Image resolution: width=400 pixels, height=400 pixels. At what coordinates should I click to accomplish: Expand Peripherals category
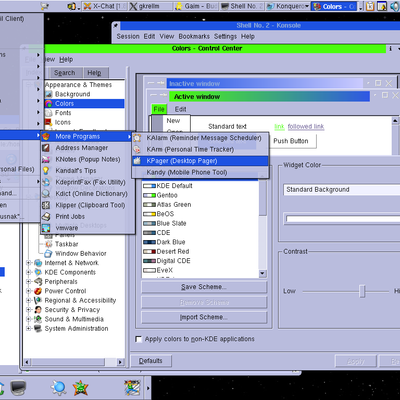click(29, 282)
